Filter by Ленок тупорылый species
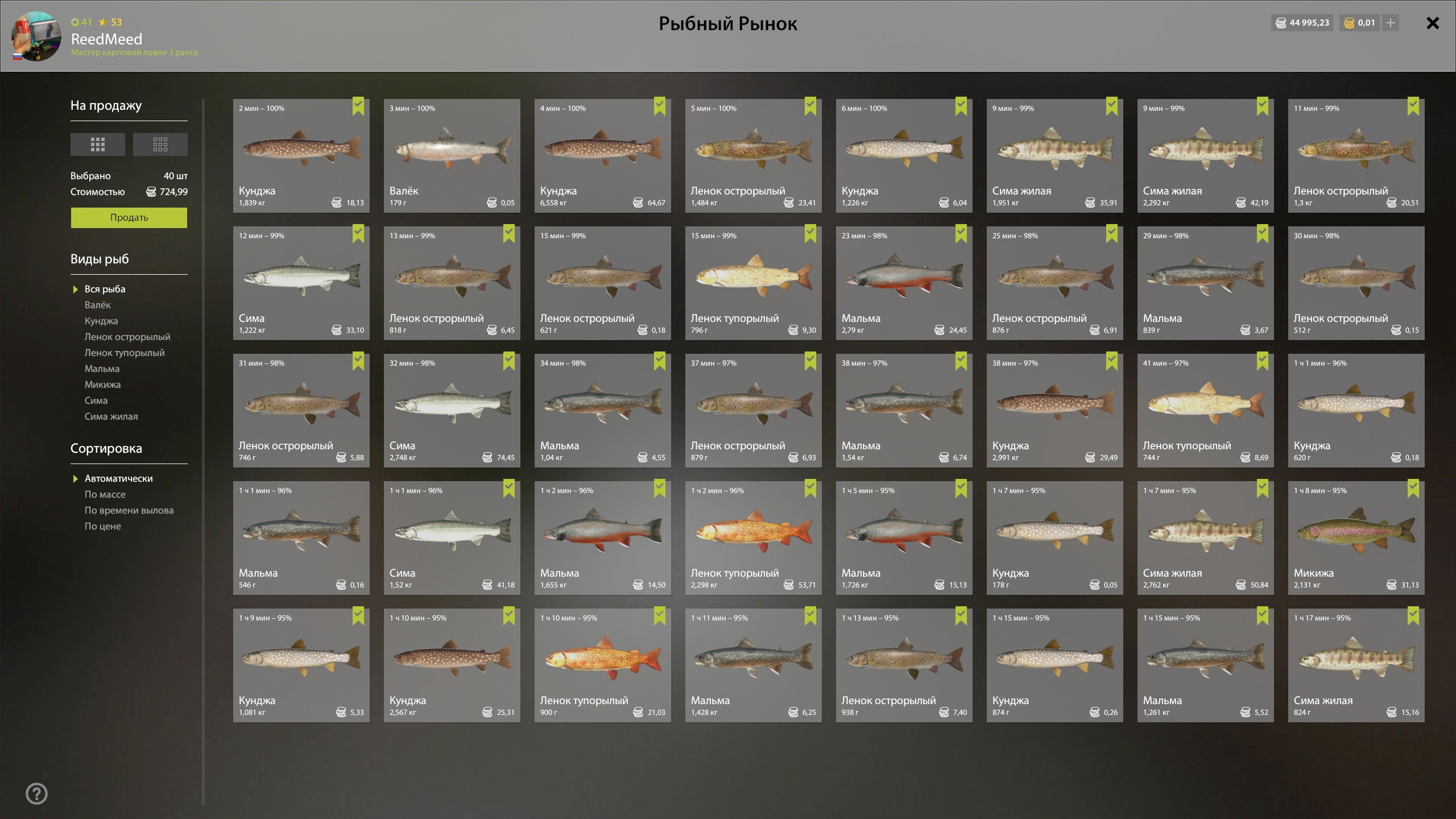 [x=125, y=353]
